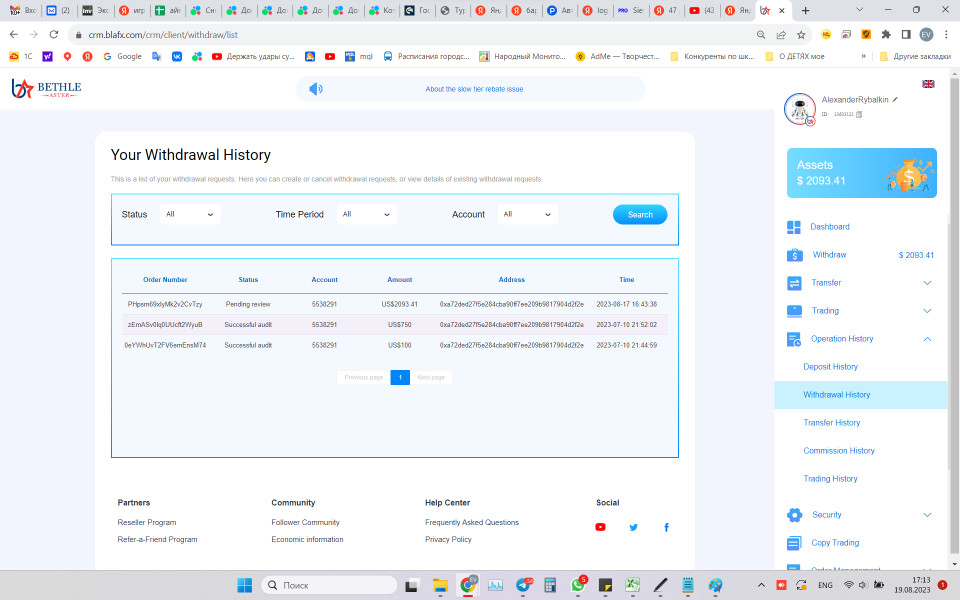Image resolution: width=960 pixels, height=600 pixels.
Task: Open the Status filter dropdown
Action: pyautogui.click(x=190, y=214)
